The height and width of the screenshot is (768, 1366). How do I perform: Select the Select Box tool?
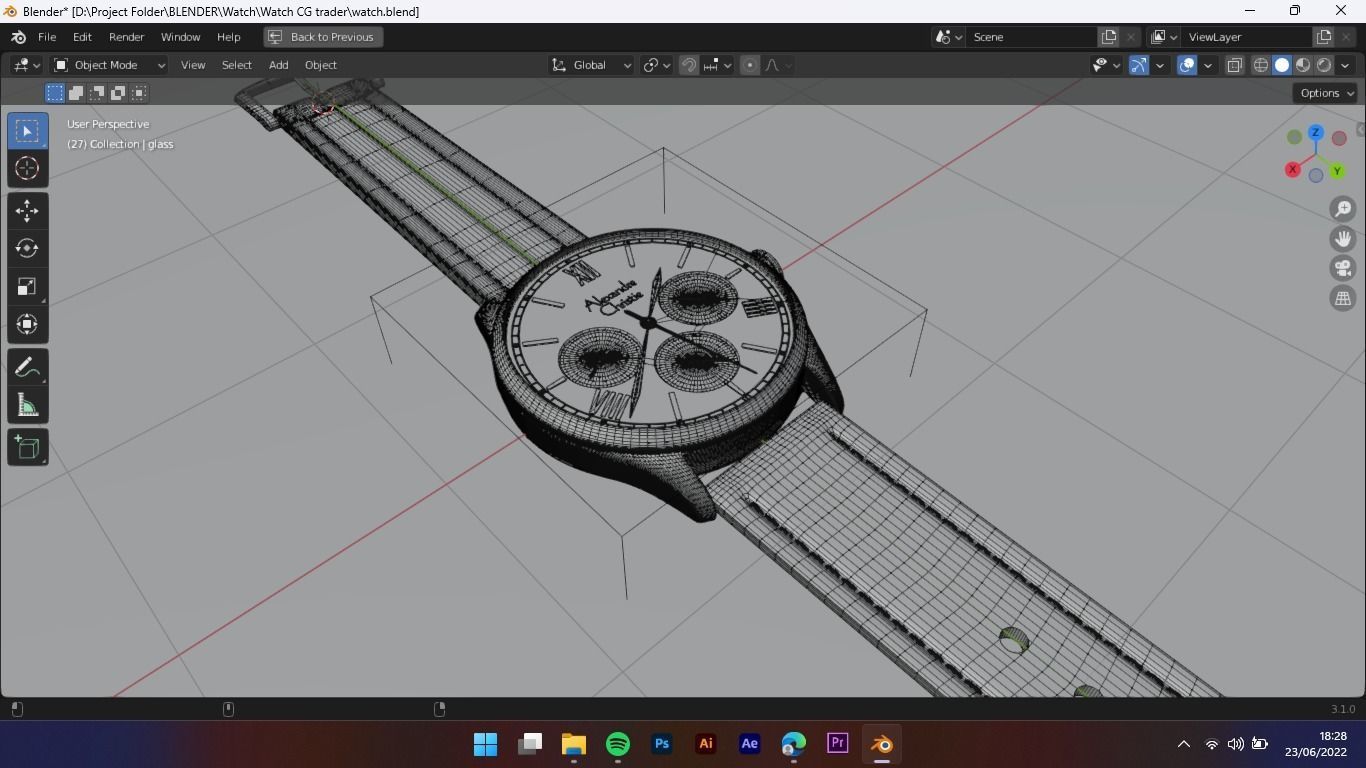[x=27, y=131]
